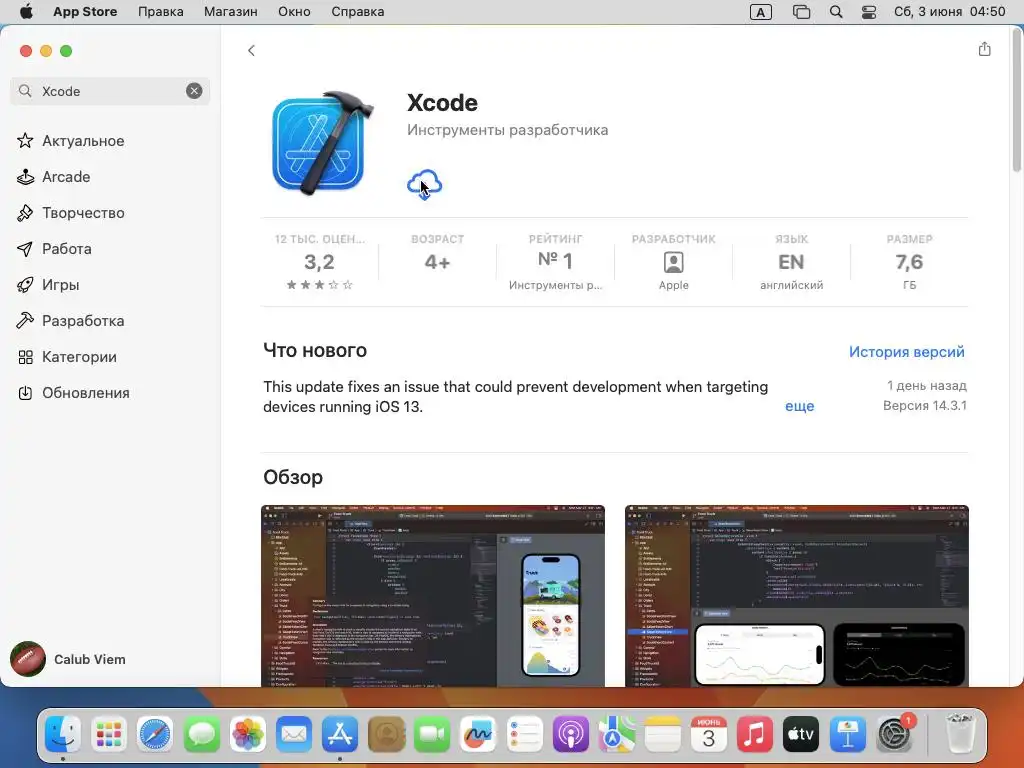
Task: Open Maps from the Dock
Action: coord(616,734)
